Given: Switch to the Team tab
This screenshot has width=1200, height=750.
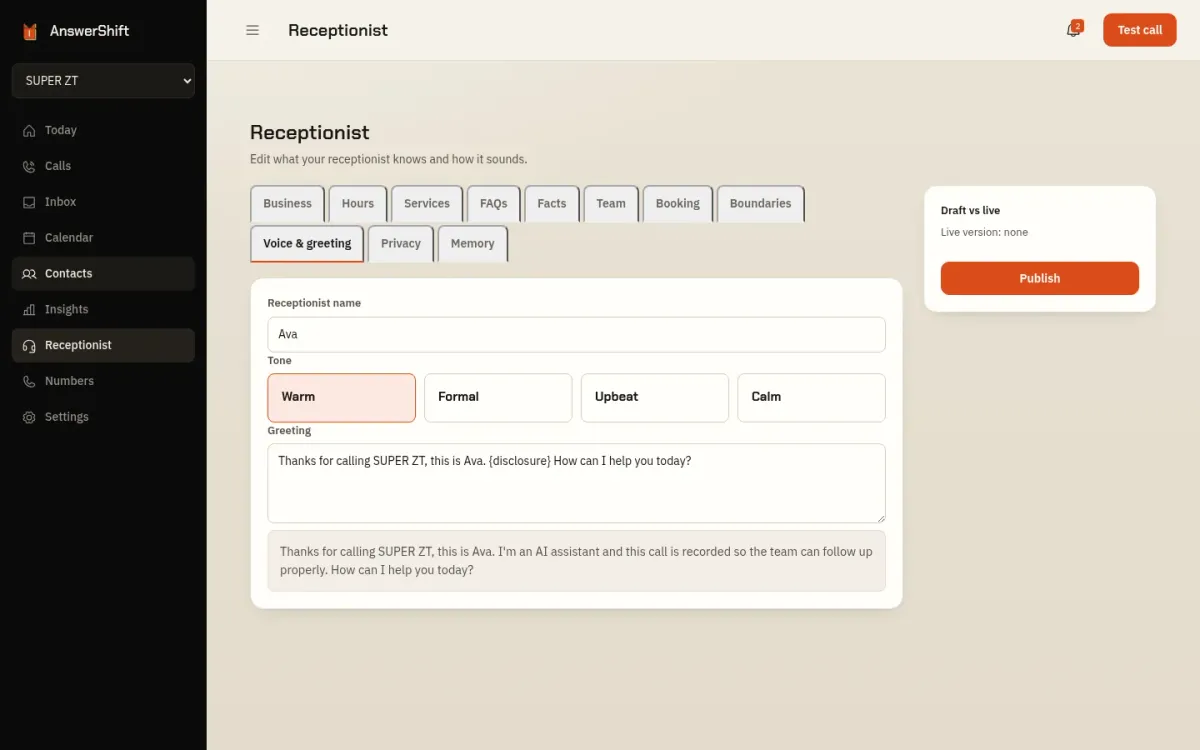Looking at the screenshot, I should (x=611, y=204).
